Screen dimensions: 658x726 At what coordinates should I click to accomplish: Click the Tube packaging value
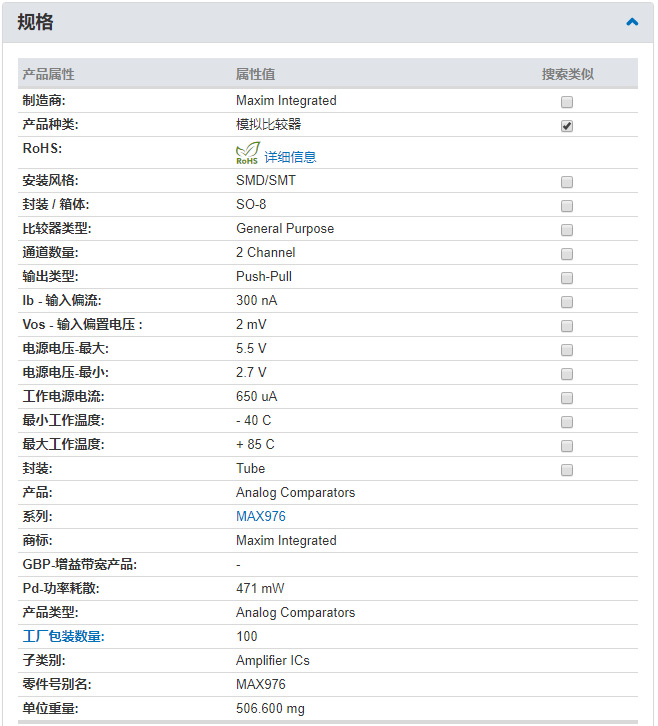click(251, 468)
